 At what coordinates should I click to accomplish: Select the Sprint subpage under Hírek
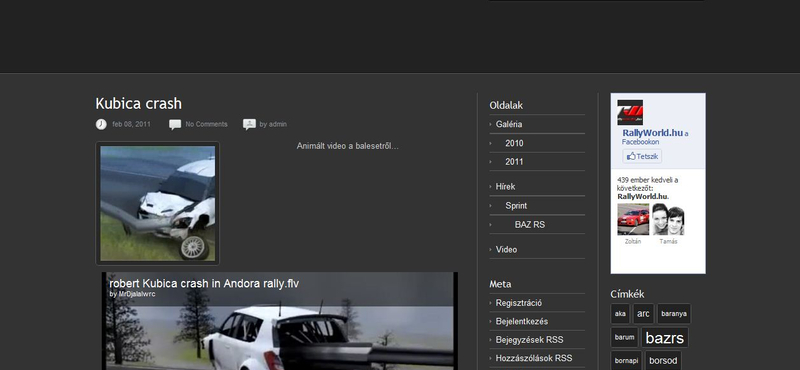pos(516,206)
